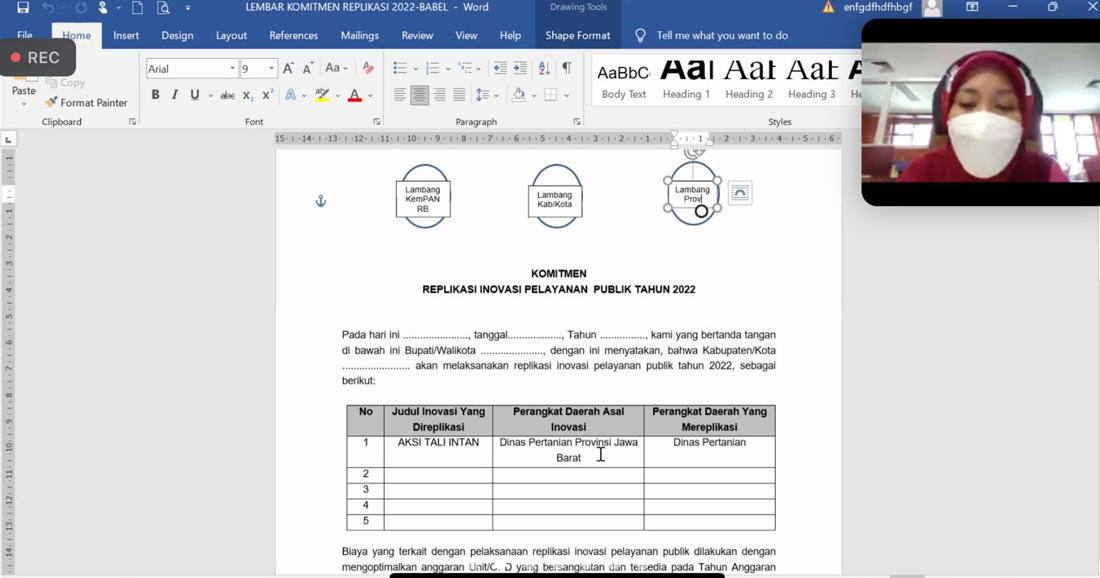This screenshot has width=1100, height=578.
Task: Toggle Touch/Mouse mode icon
Action: pos(103,8)
